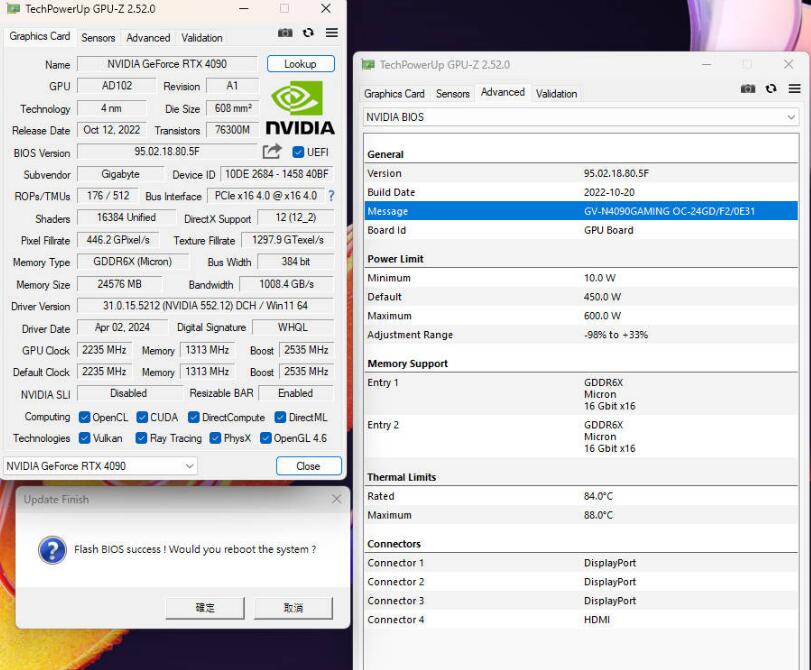This screenshot has width=811, height=670.
Task: Click the 取消 button in the Update Finish dialog
Action: point(293,607)
